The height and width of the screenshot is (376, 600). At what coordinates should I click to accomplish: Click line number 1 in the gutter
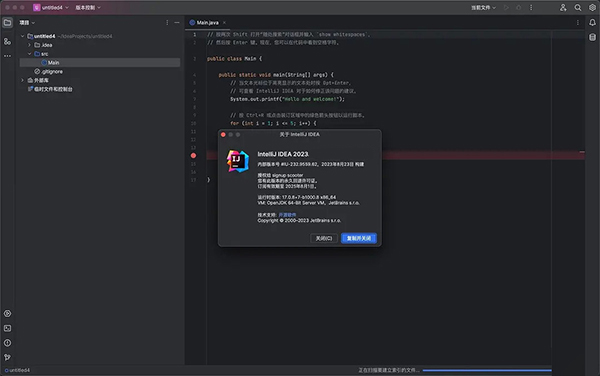coord(194,34)
